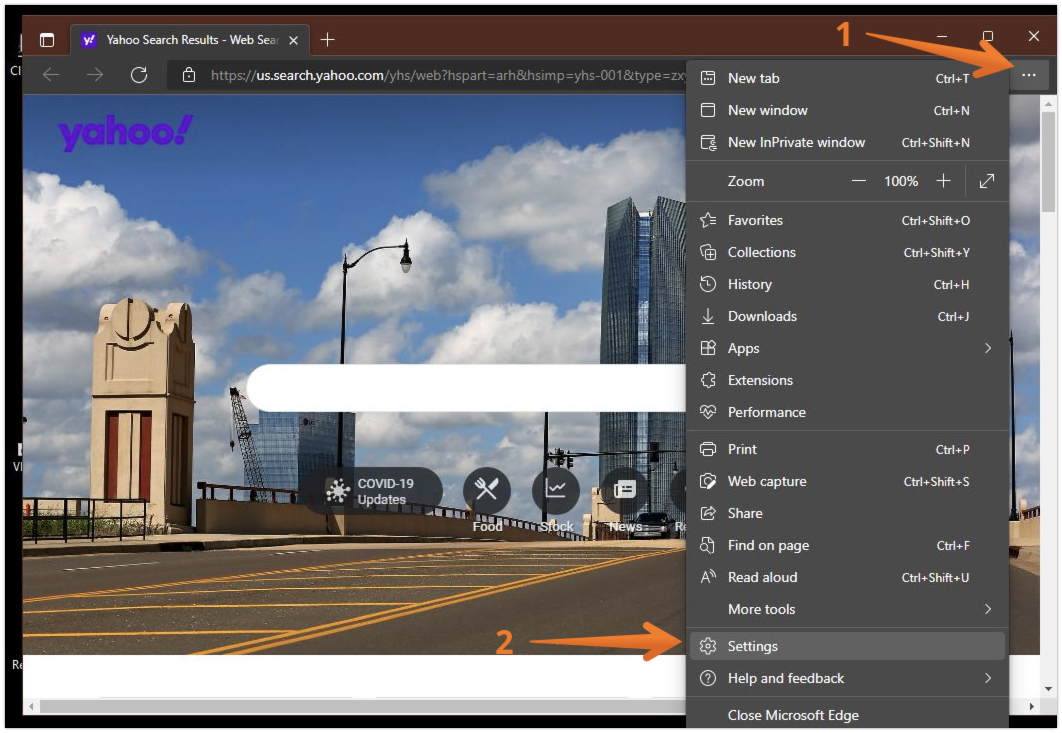Click the Yahoo logo link
This screenshot has height=733, width=1062.
125,133
